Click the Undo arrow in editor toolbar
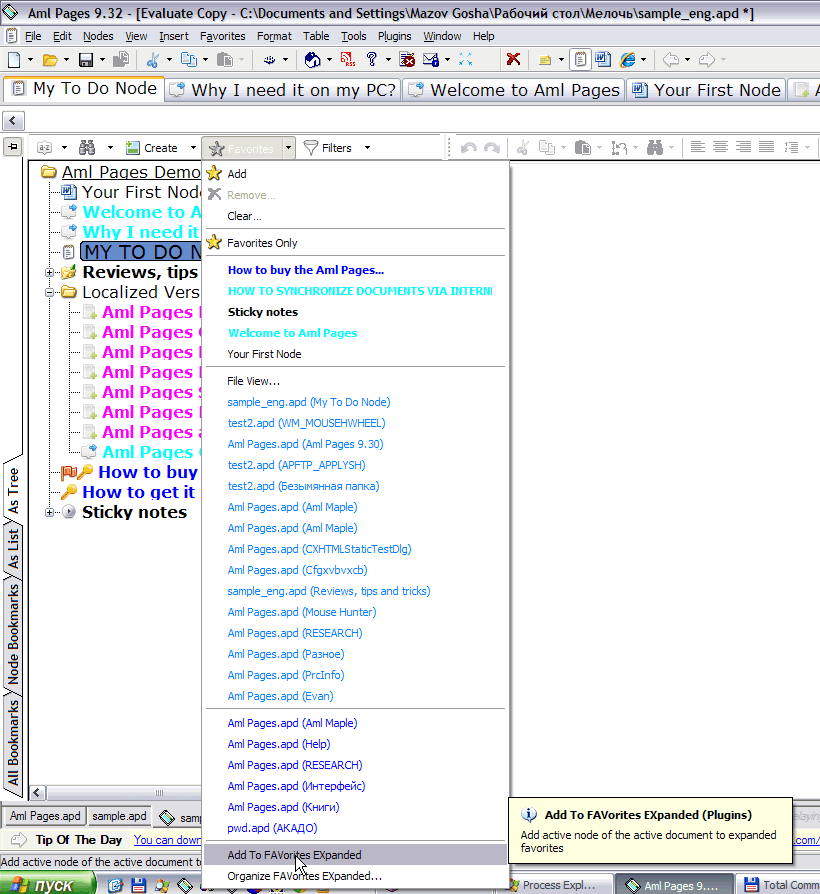Image resolution: width=820 pixels, height=894 pixels. coord(469,148)
